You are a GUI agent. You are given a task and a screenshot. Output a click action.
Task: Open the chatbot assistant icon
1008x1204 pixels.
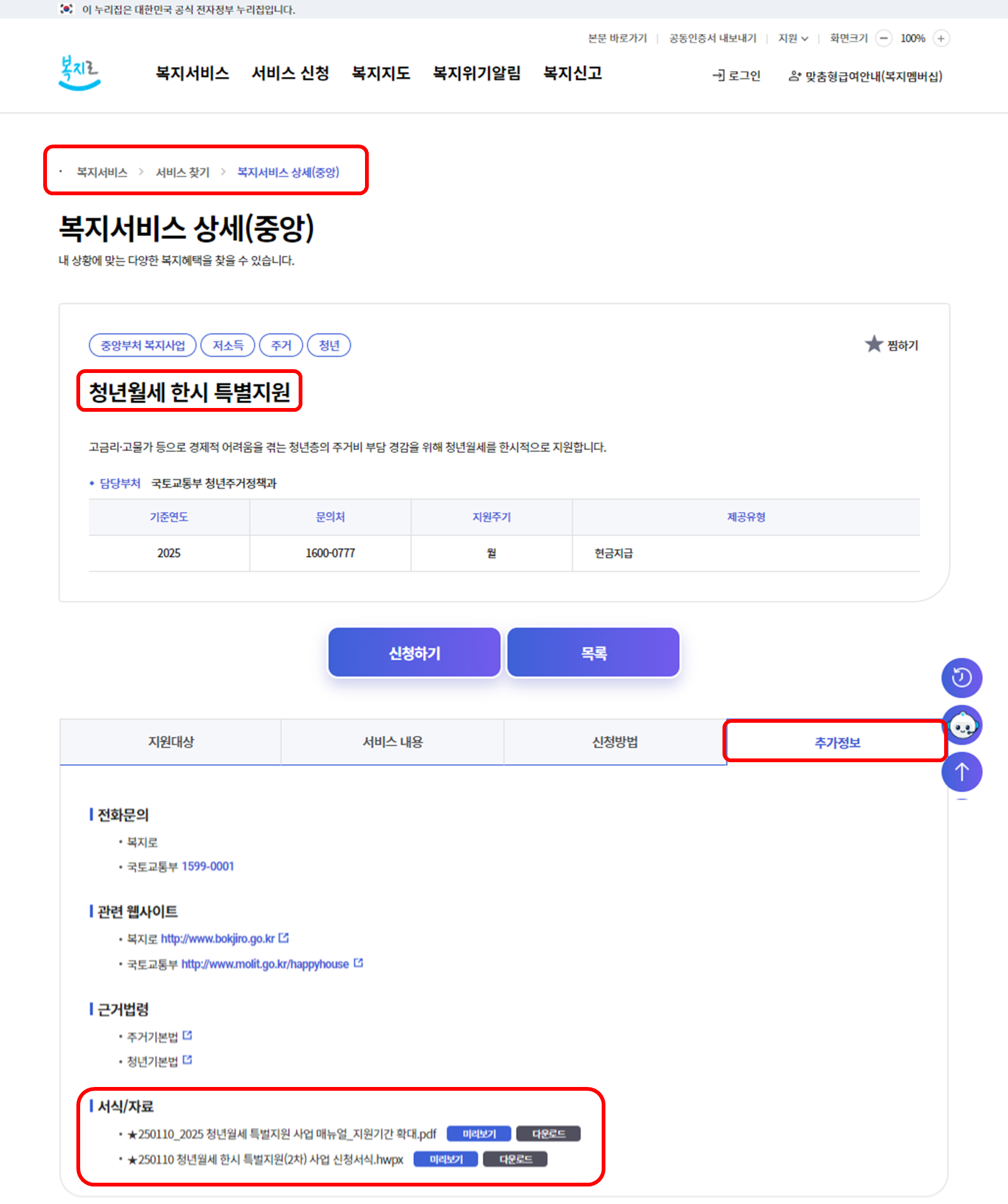962,724
